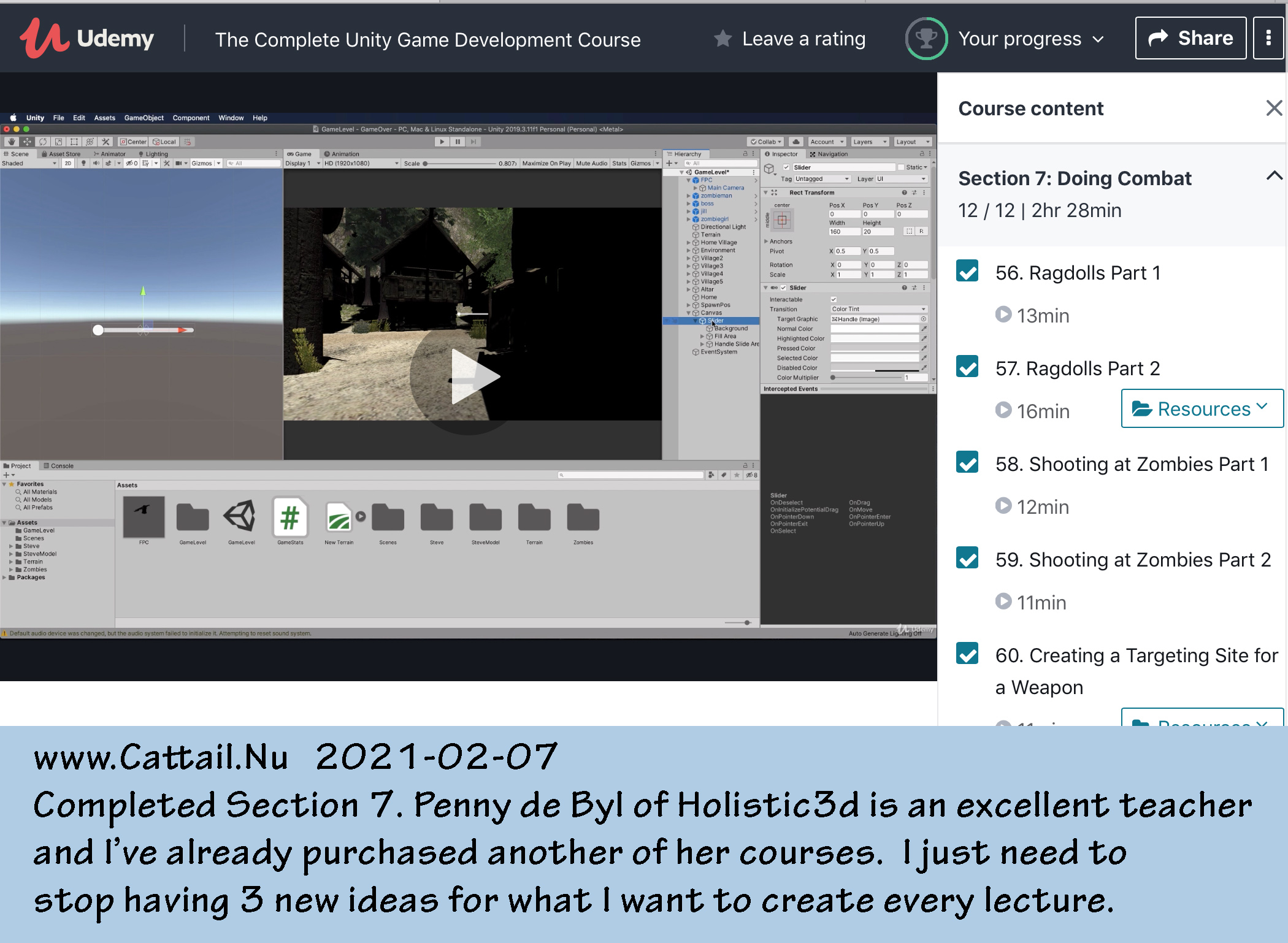Viewport: 1288px width, 943px height.
Task: Uncheck lecture 56 Ragdolls Part 1 checkbox
Action: pos(967,271)
